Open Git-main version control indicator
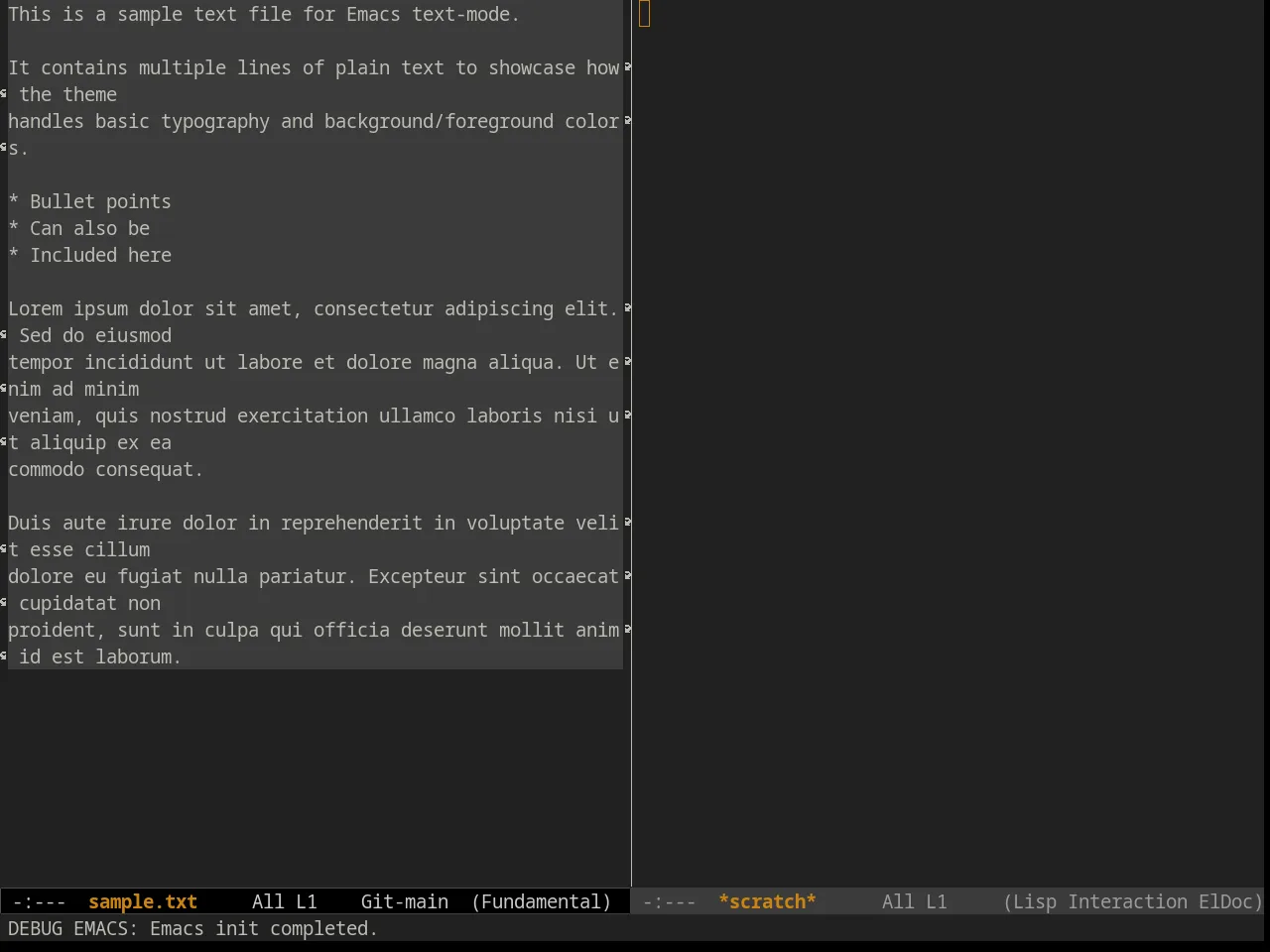 coord(405,901)
